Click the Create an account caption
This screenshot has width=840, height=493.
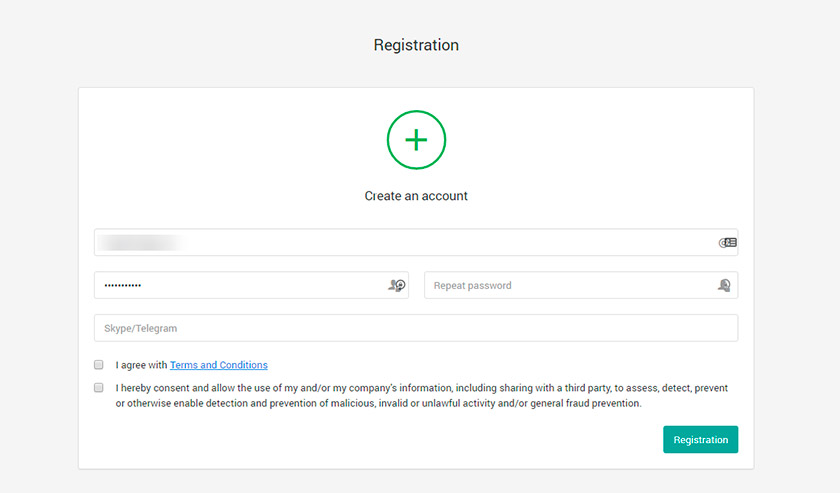tap(416, 196)
